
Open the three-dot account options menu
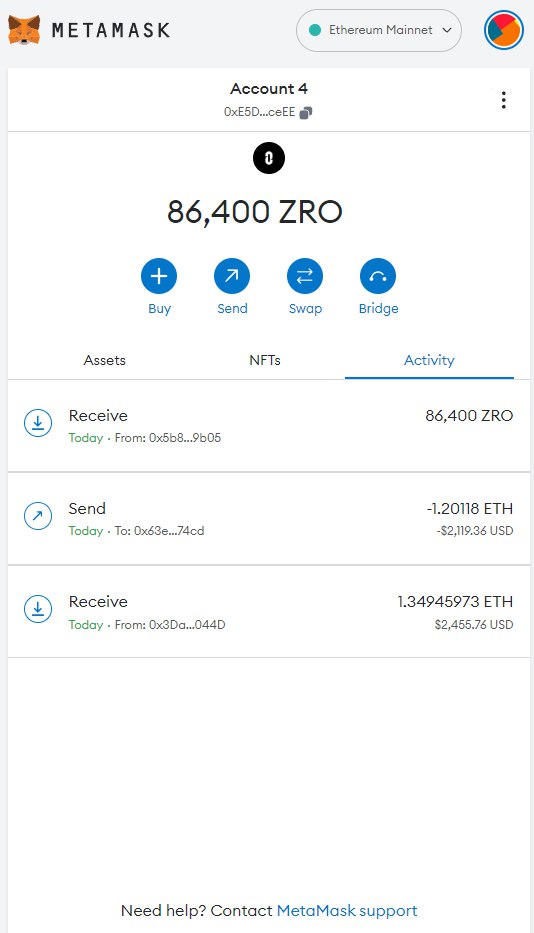504,100
